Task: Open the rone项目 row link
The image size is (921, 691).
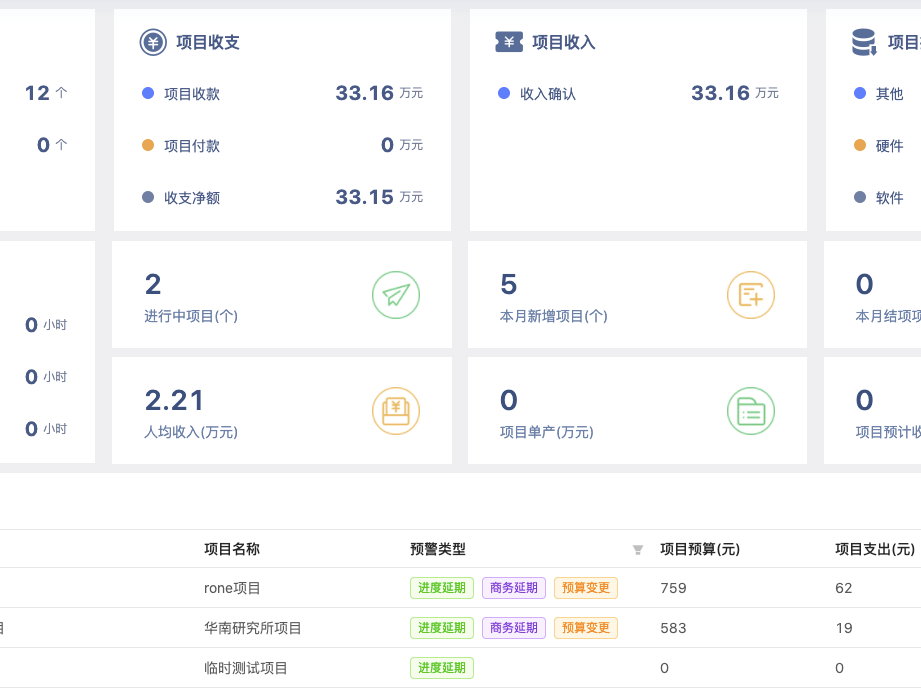Action: (232, 588)
